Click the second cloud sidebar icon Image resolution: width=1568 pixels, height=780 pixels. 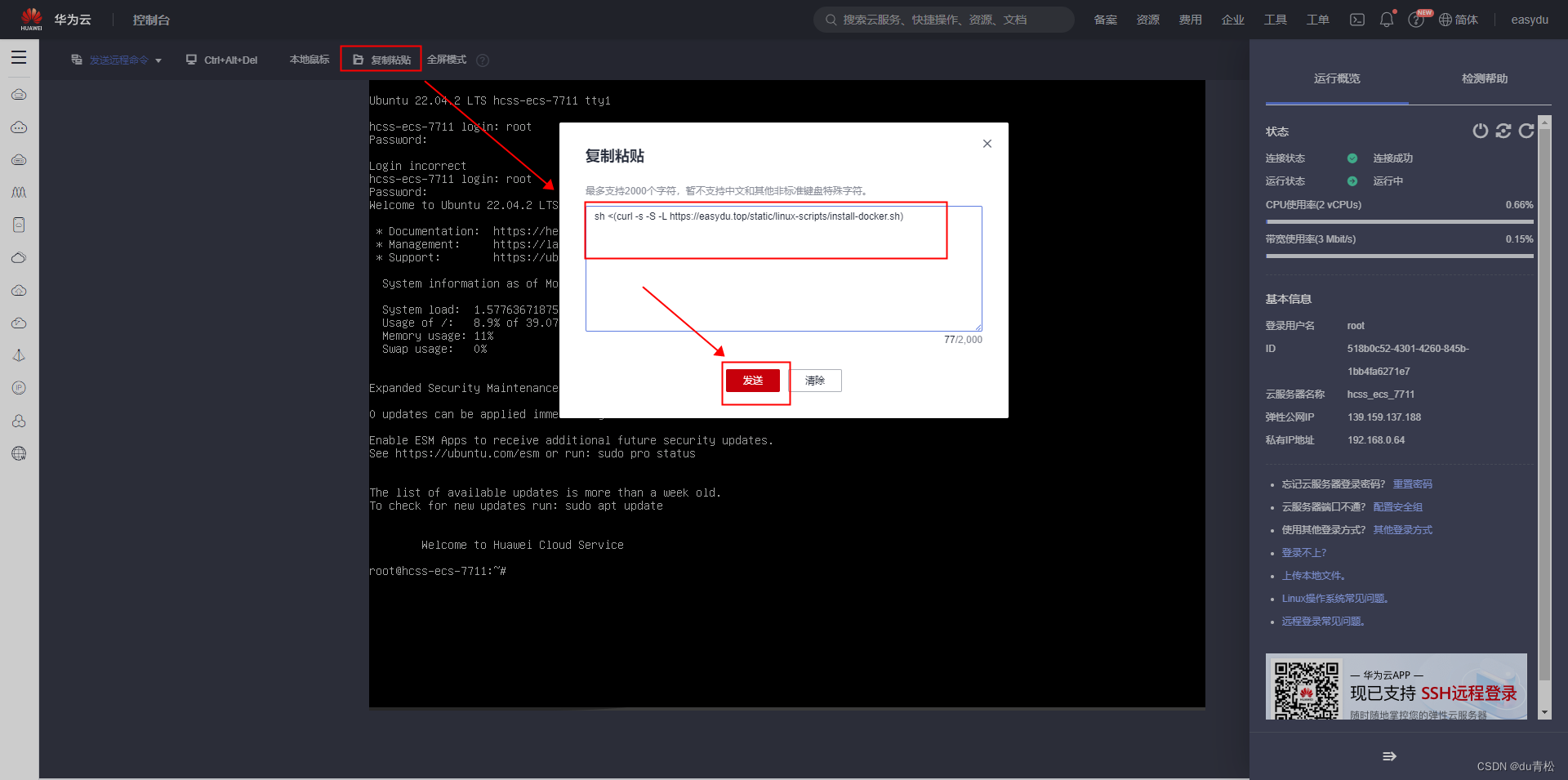point(19,127)
